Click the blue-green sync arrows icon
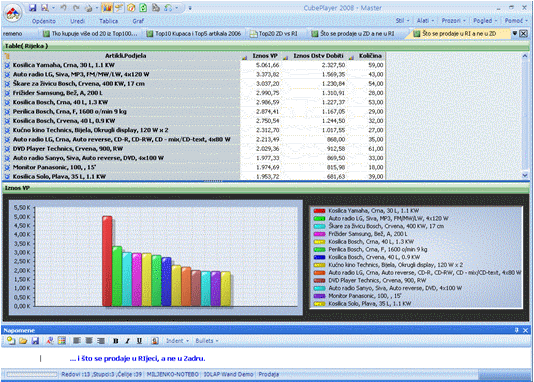 168,8
